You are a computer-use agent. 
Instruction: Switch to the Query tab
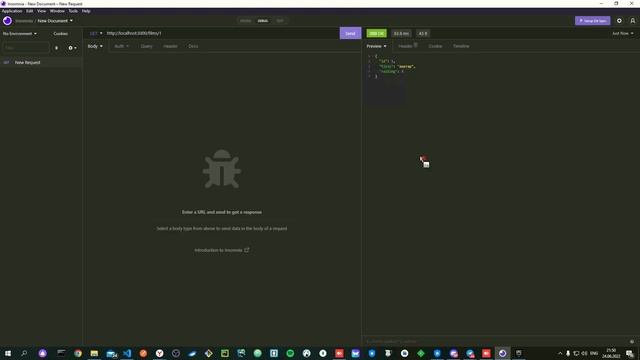[147, 46]
